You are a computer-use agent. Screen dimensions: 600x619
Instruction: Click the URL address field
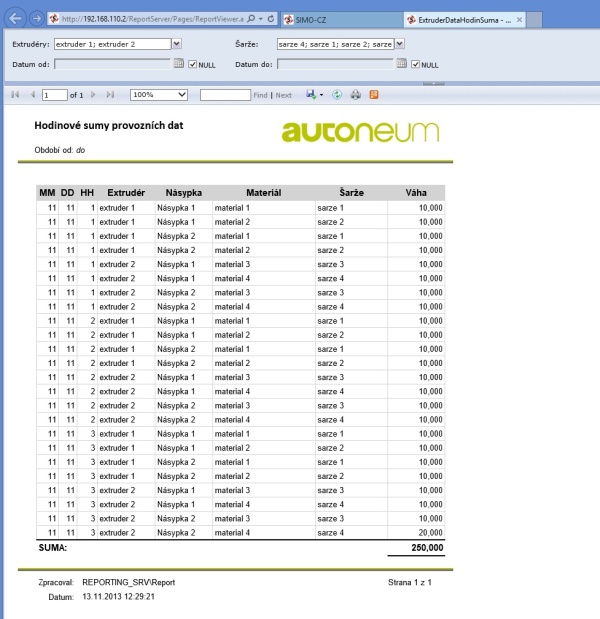click(152, 19)
